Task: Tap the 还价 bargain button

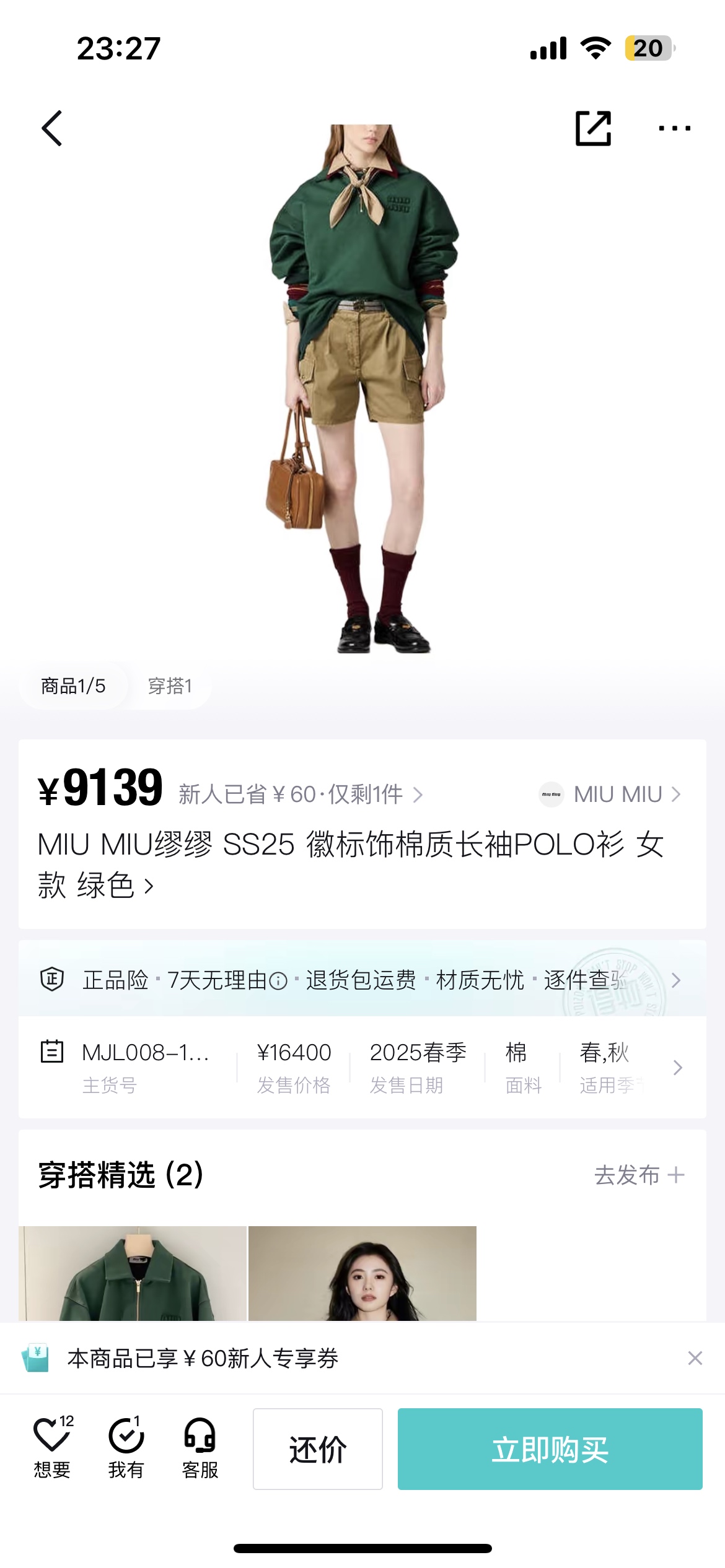Action: pos(317,1449)
